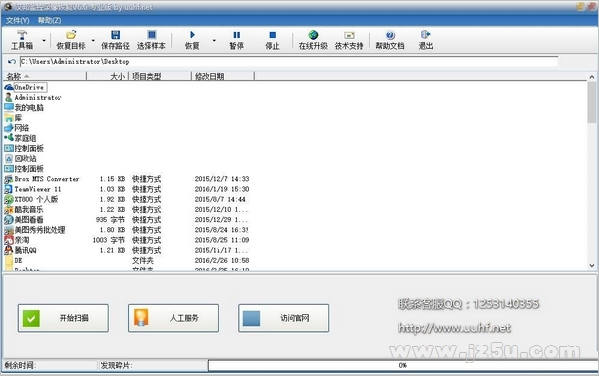Select 我的电脑 computer icon
Image resolution: width=599 pixels, height=376 pixels.
[9, 107]
